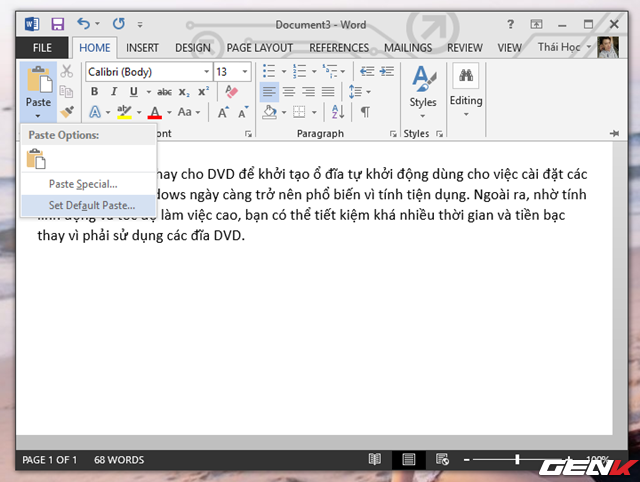Open the Paragraph dialog launcher
640x482 pixels.
[393, 134]
